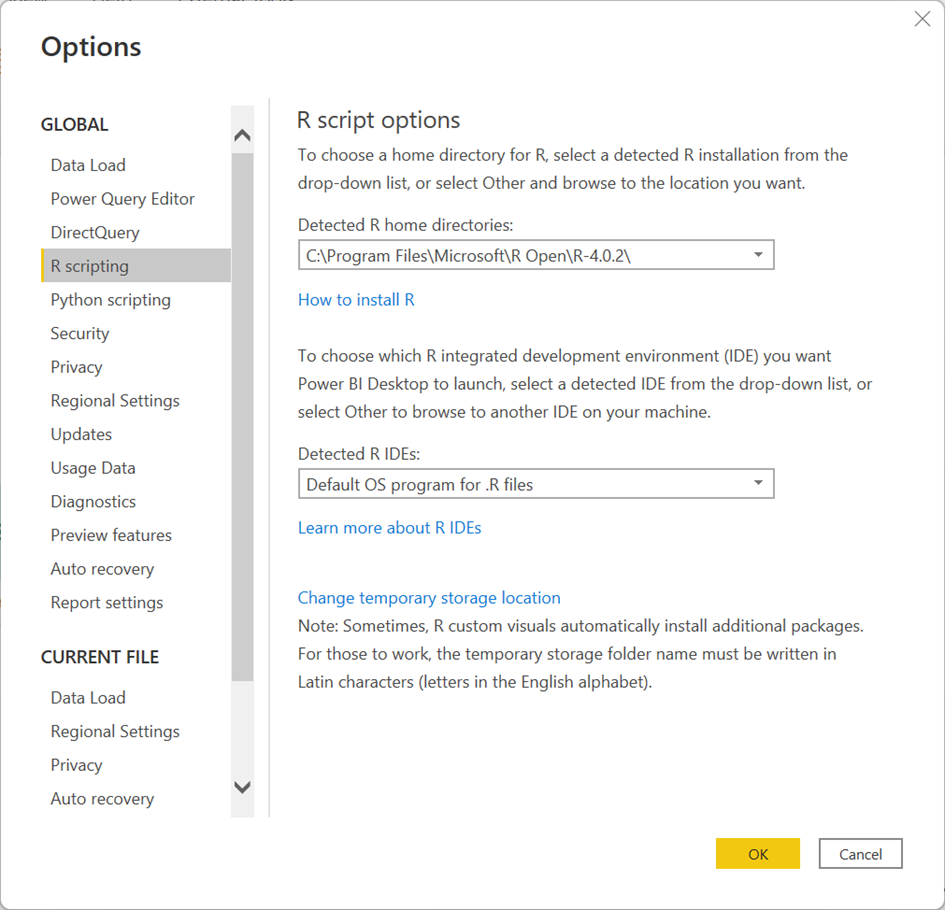Image resolution: width=945 pixels, height=910 pixels.
Task: Click Learn more about R IDEs
Action: click(x=389, y=528)
